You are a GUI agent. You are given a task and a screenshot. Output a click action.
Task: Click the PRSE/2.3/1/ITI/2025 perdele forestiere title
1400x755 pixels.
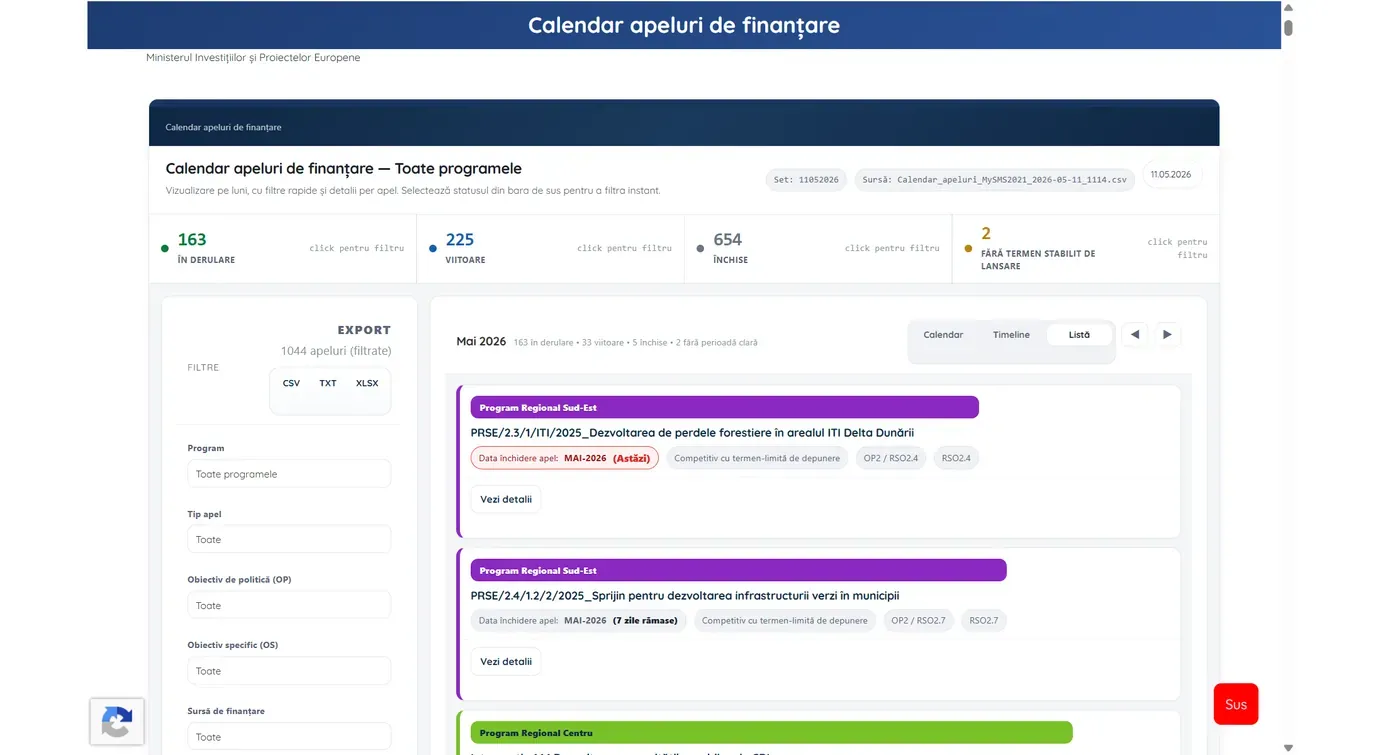click(x=692, y=433)
